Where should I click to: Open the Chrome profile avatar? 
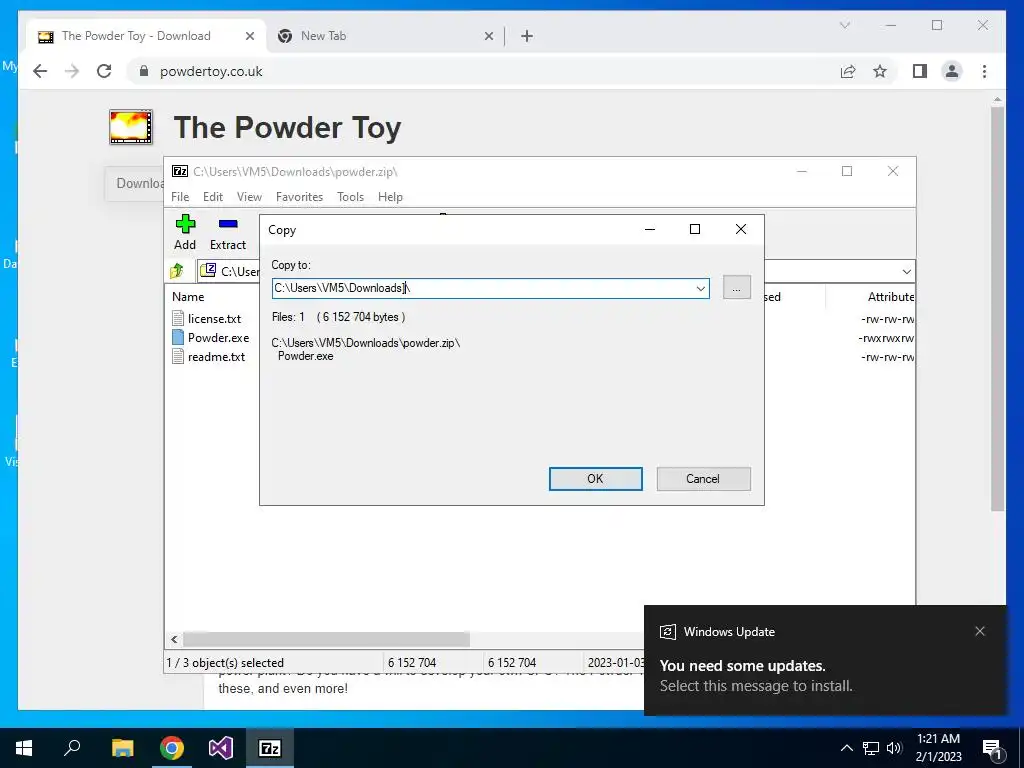[x=952, y=71]
